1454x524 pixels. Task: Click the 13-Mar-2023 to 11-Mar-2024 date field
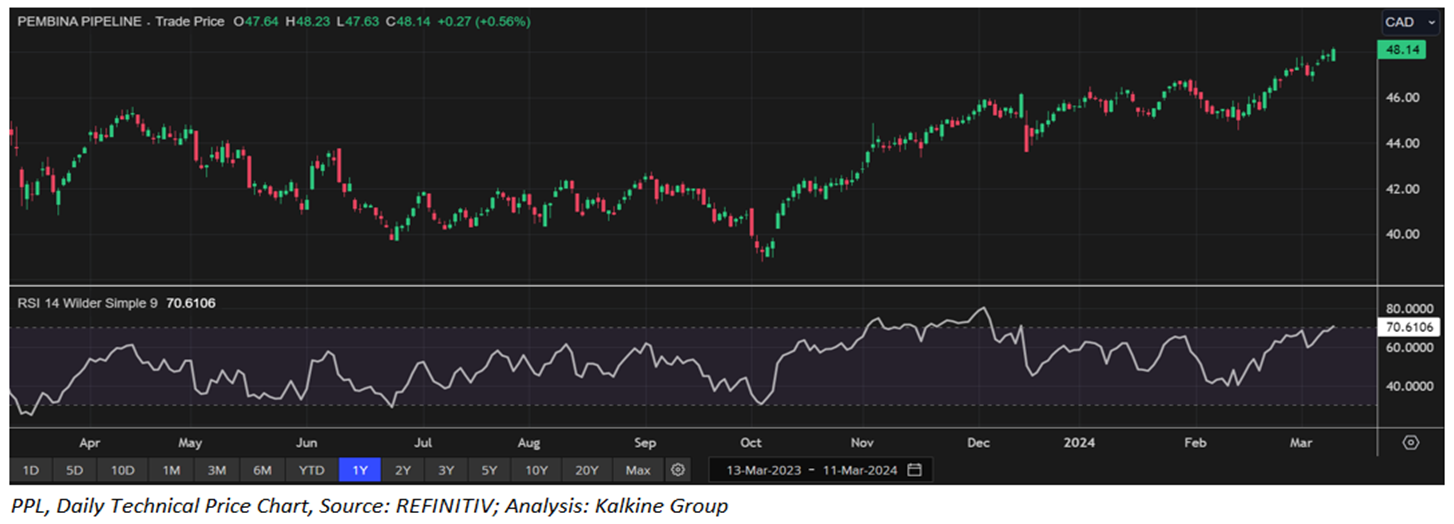[x=810, y=470]
